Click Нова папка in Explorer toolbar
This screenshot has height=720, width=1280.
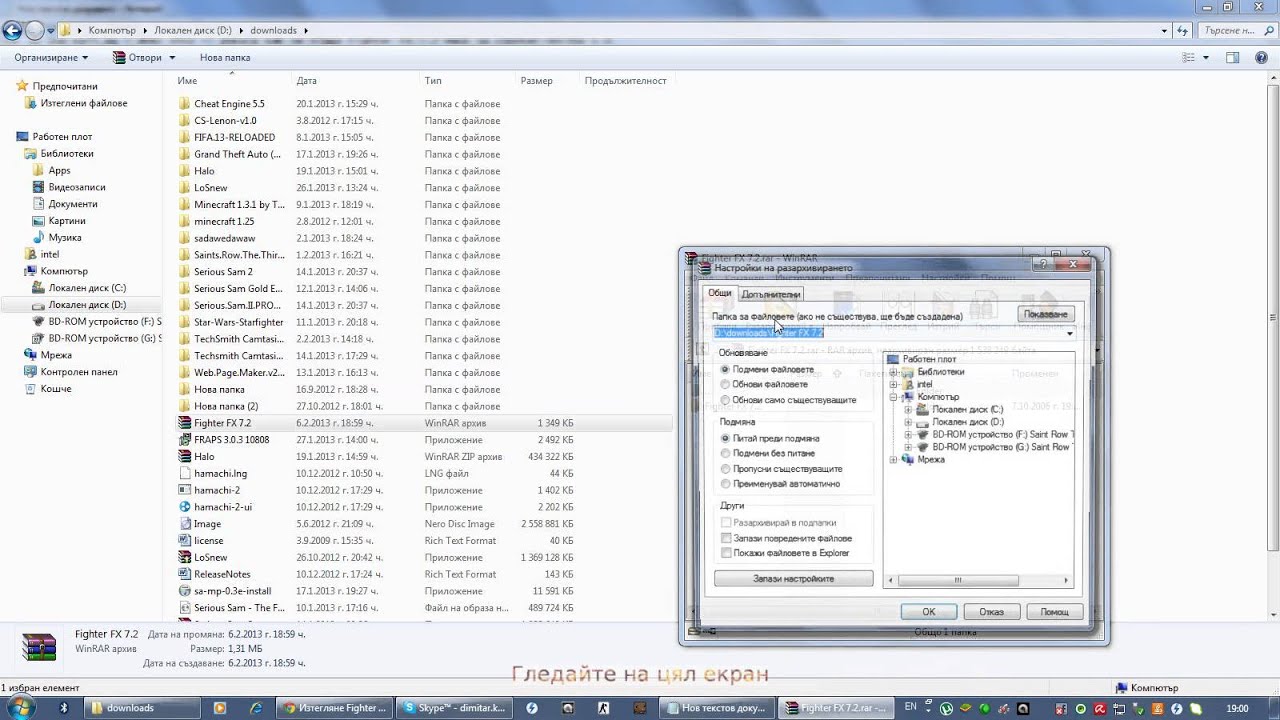[225, 58]
